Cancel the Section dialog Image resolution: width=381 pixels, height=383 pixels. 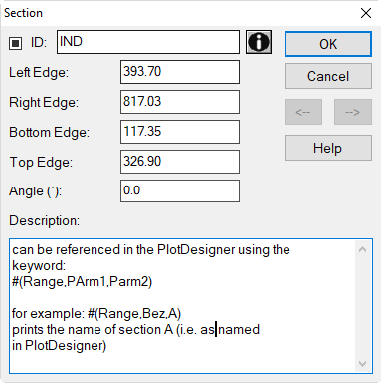(328, 76)
